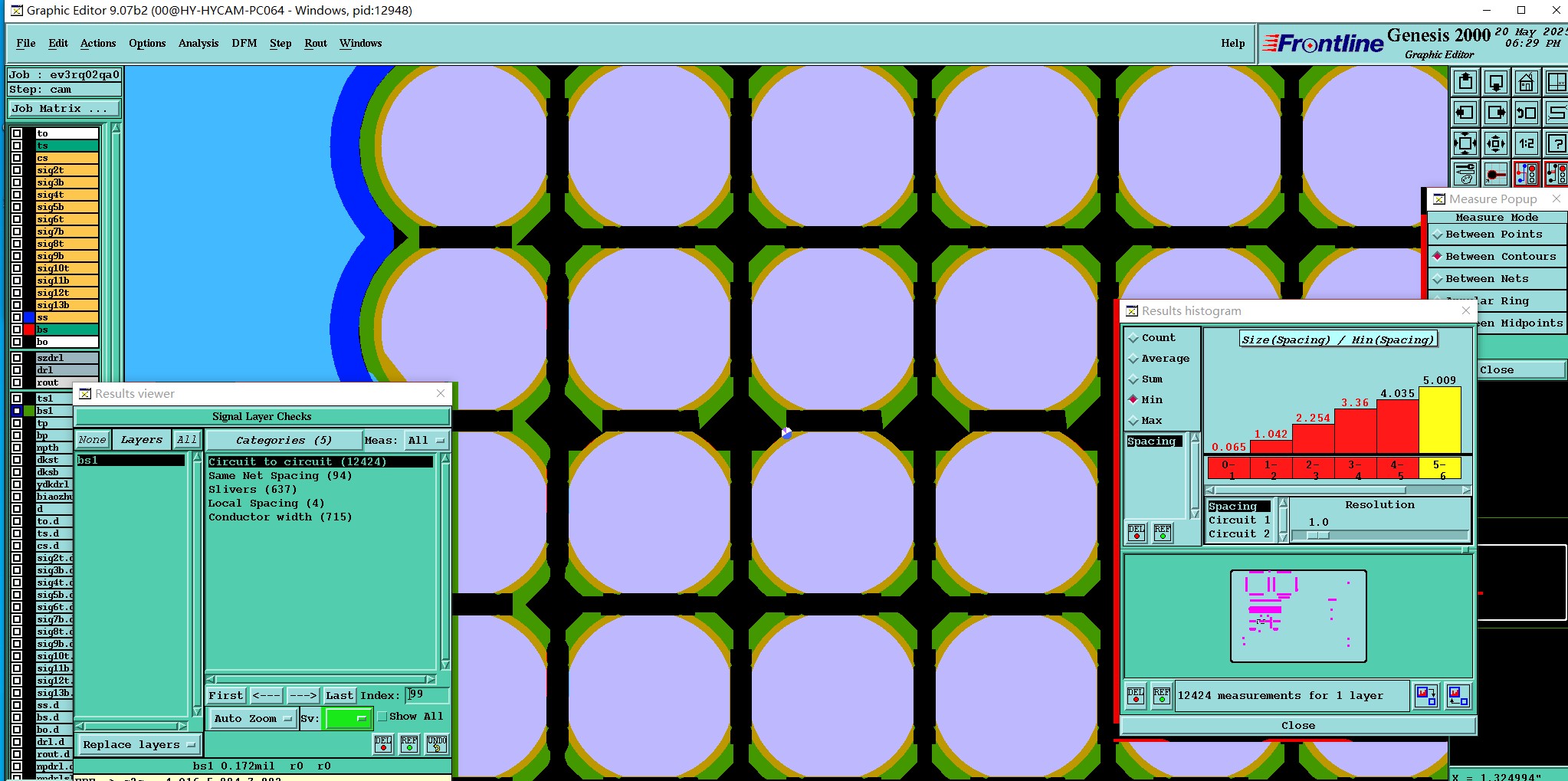Click histogram import icon at far right
1568x781 pixels.
(1458, 696)
